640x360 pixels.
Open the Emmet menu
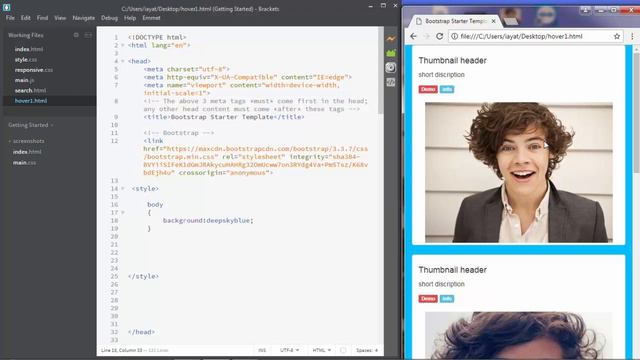(x=151, y=18)
